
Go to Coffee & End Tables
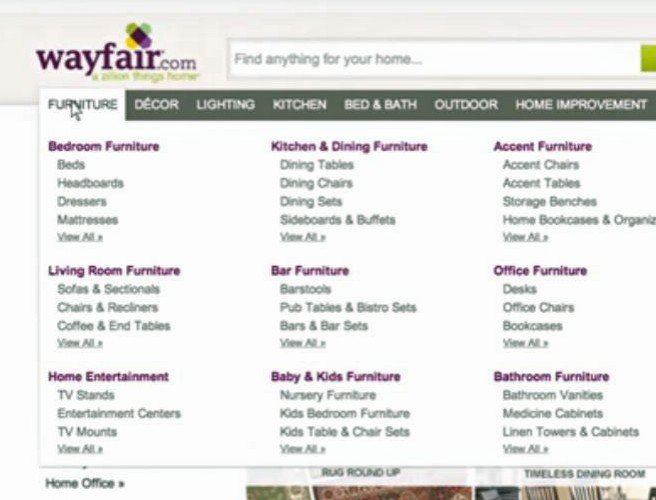tap(114, 326)
